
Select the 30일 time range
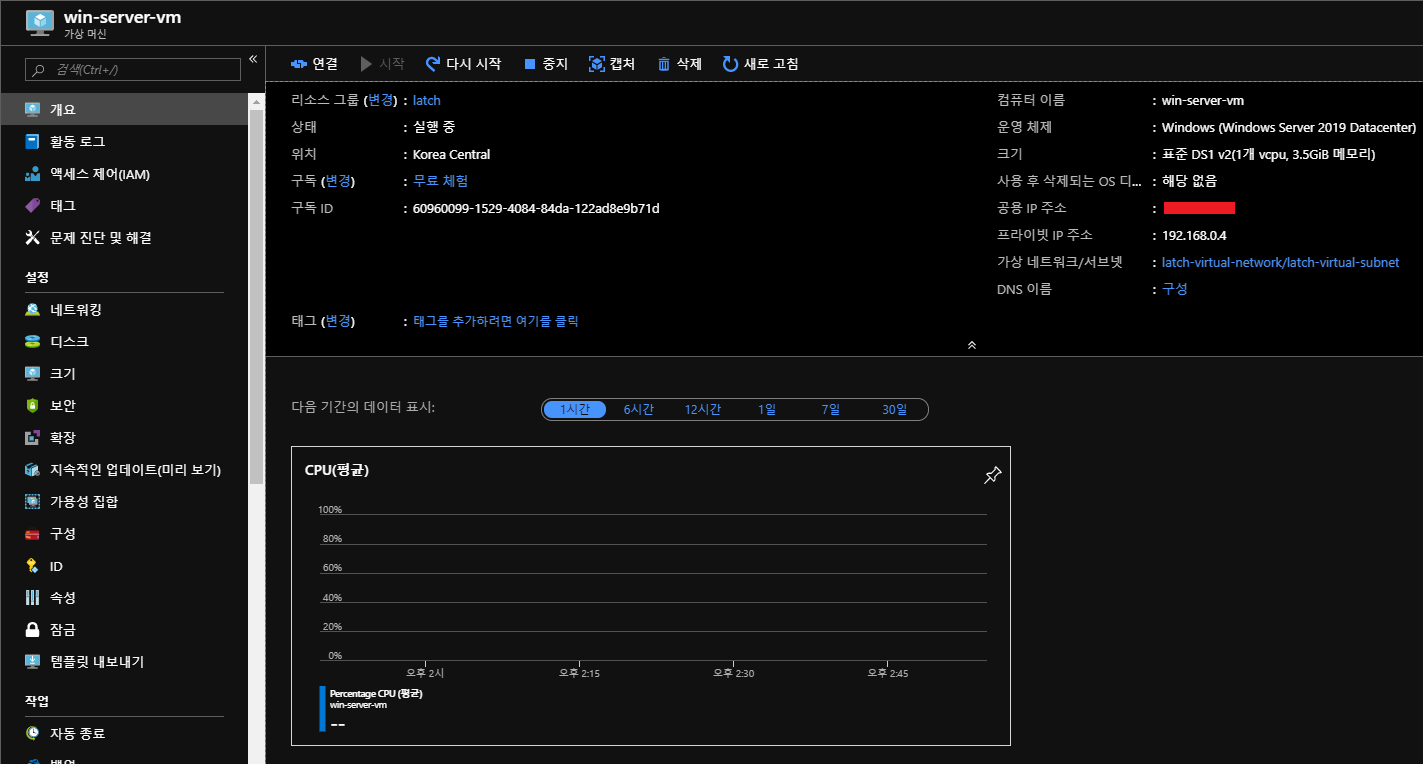click(x=894, y=410)
